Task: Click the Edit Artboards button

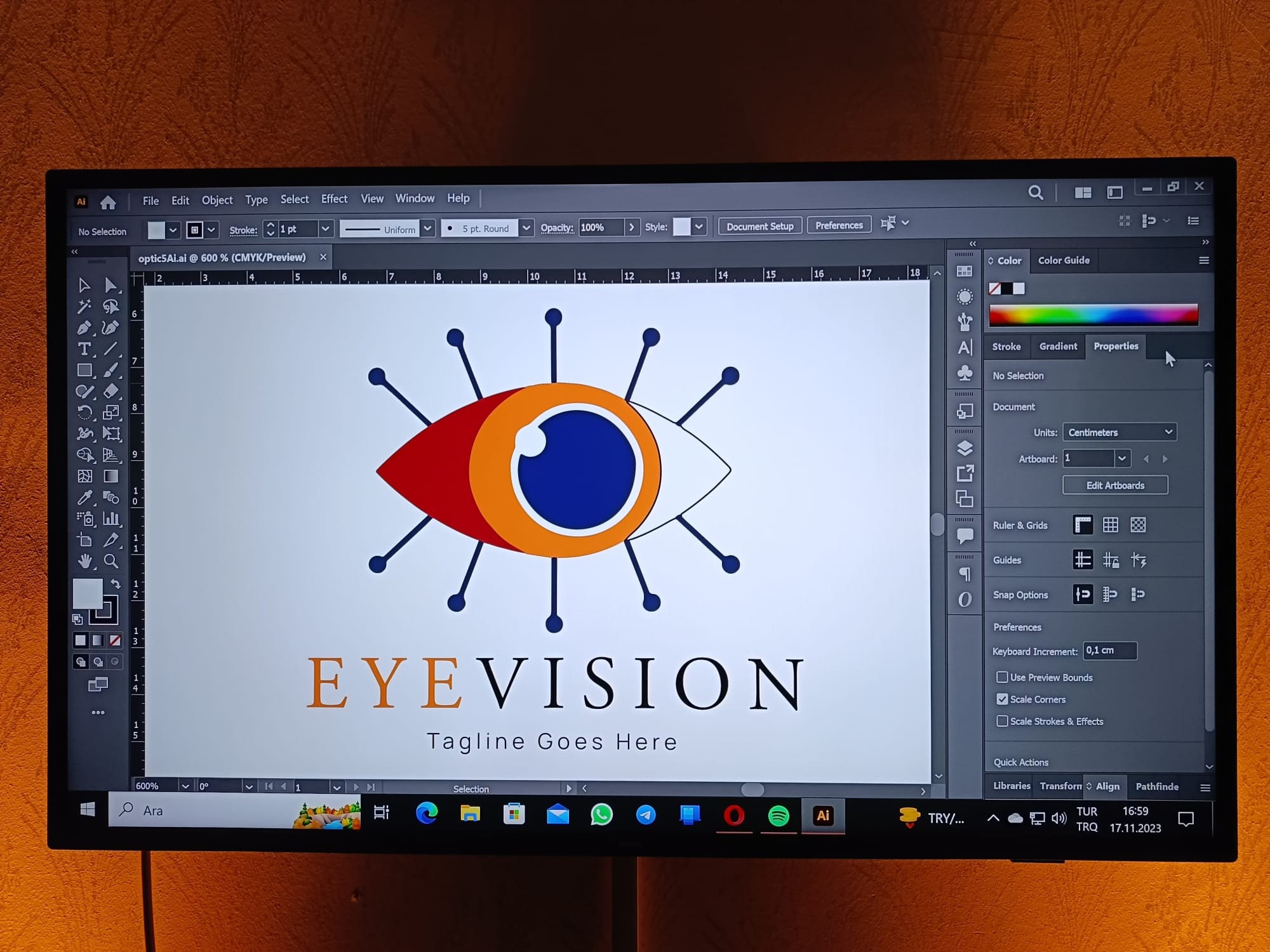Action: pyautogui.click(x=1115, y=486)
